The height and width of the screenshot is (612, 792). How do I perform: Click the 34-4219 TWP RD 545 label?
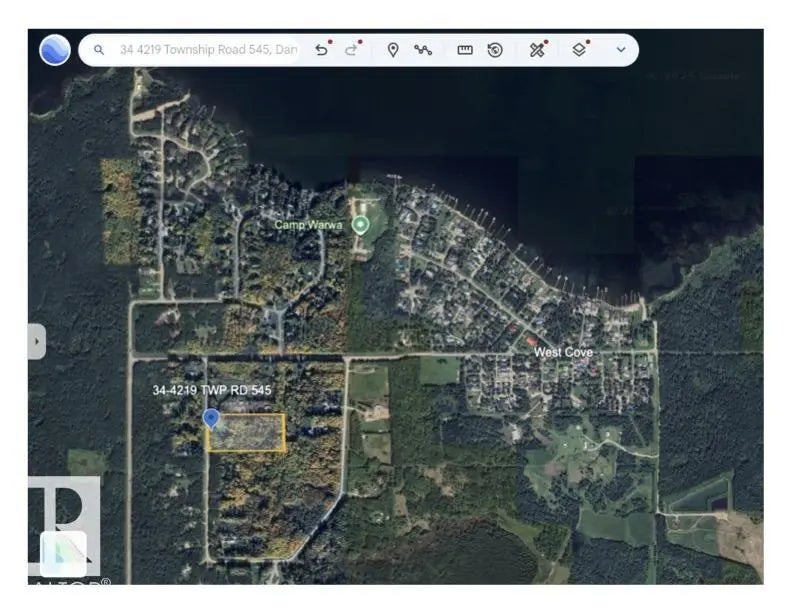(x=212, y=390)
